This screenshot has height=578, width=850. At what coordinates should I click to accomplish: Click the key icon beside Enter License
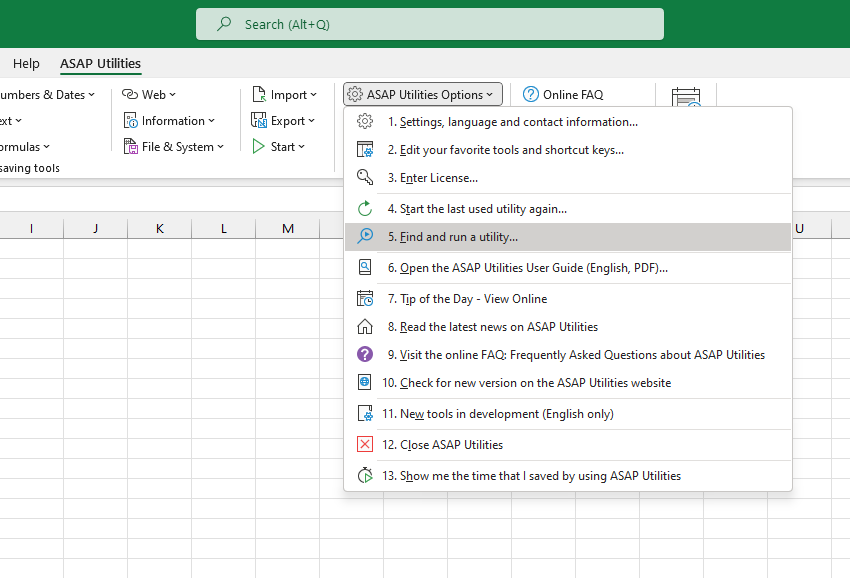(365, 177)
